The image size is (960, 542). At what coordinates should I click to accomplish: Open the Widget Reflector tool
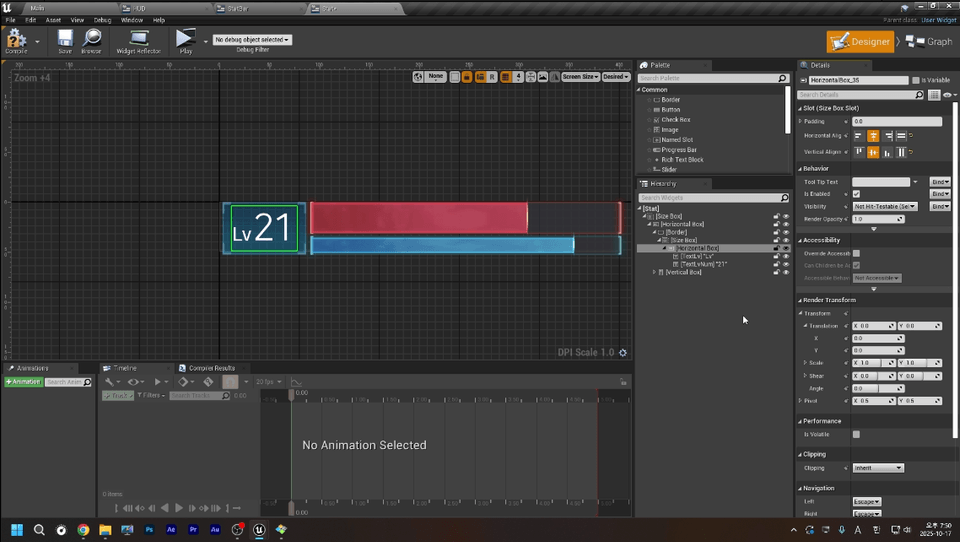click(x=139, y=39)
